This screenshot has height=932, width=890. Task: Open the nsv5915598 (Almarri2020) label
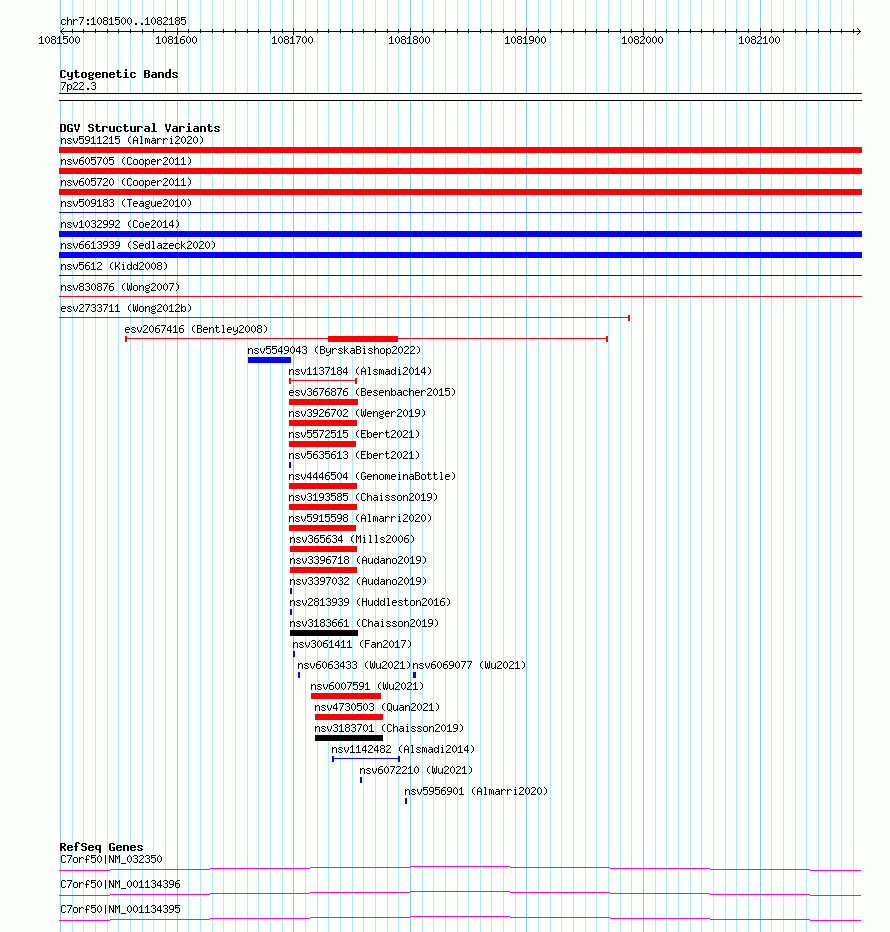(360, 518)
